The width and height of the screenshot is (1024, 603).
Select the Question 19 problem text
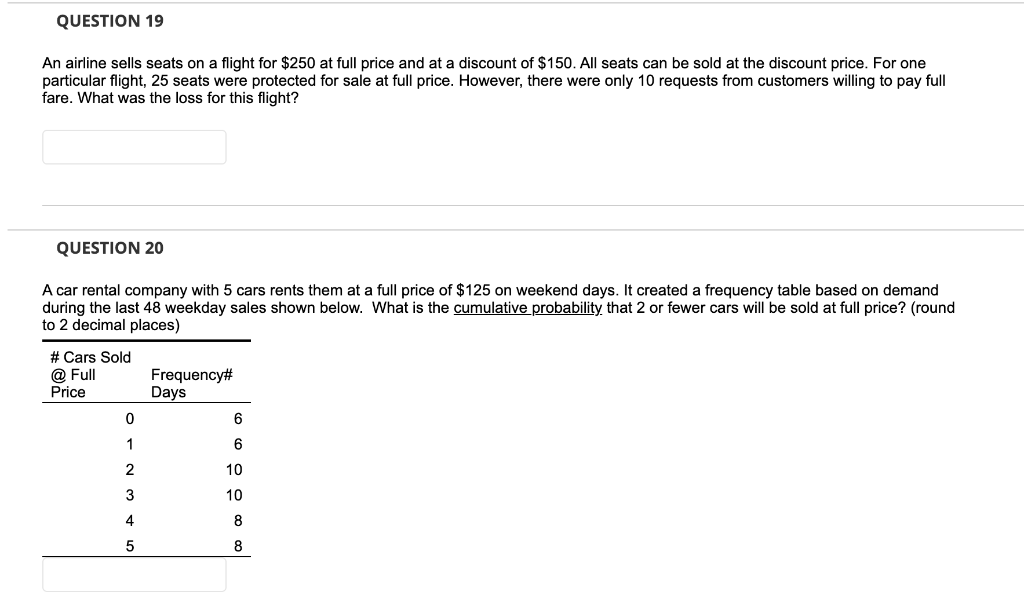pyautogui.click(x=494, y=80)
